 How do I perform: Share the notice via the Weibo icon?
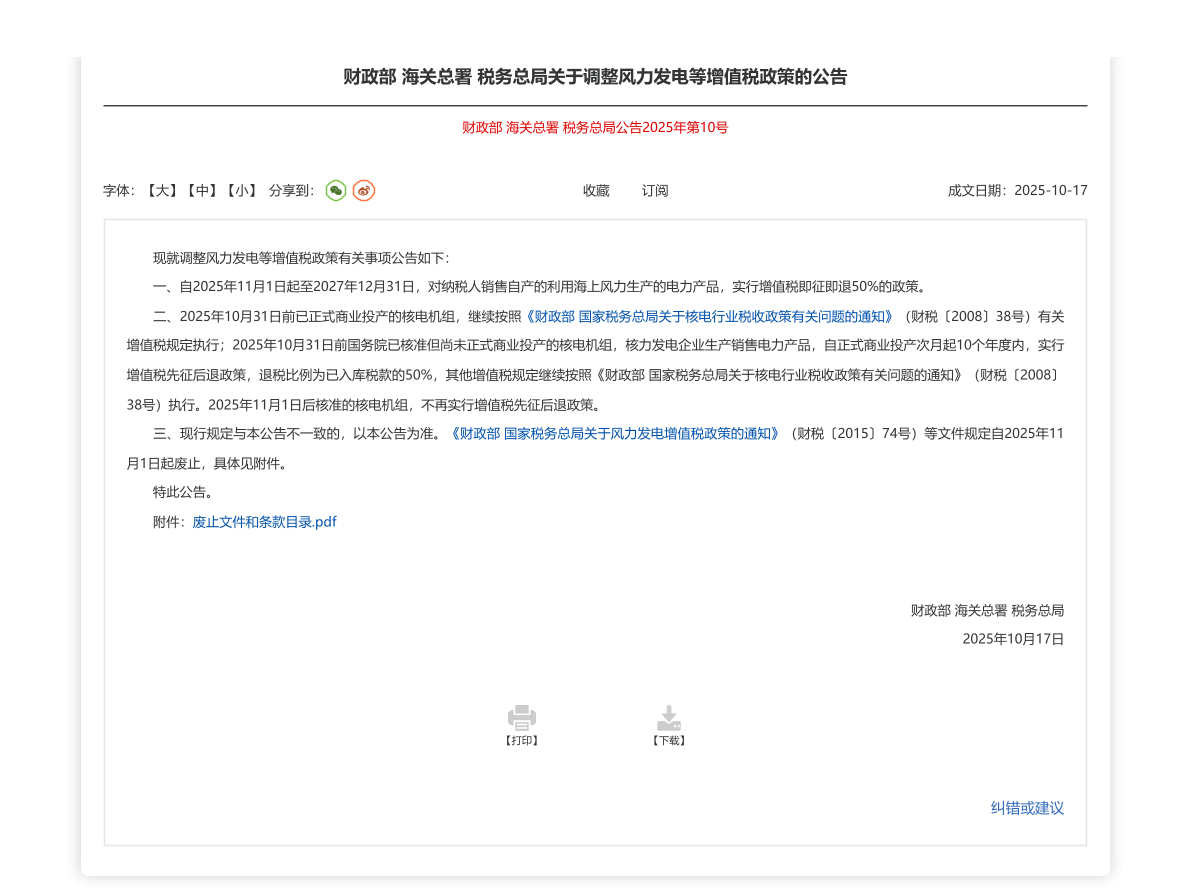[x=364, y=190]
